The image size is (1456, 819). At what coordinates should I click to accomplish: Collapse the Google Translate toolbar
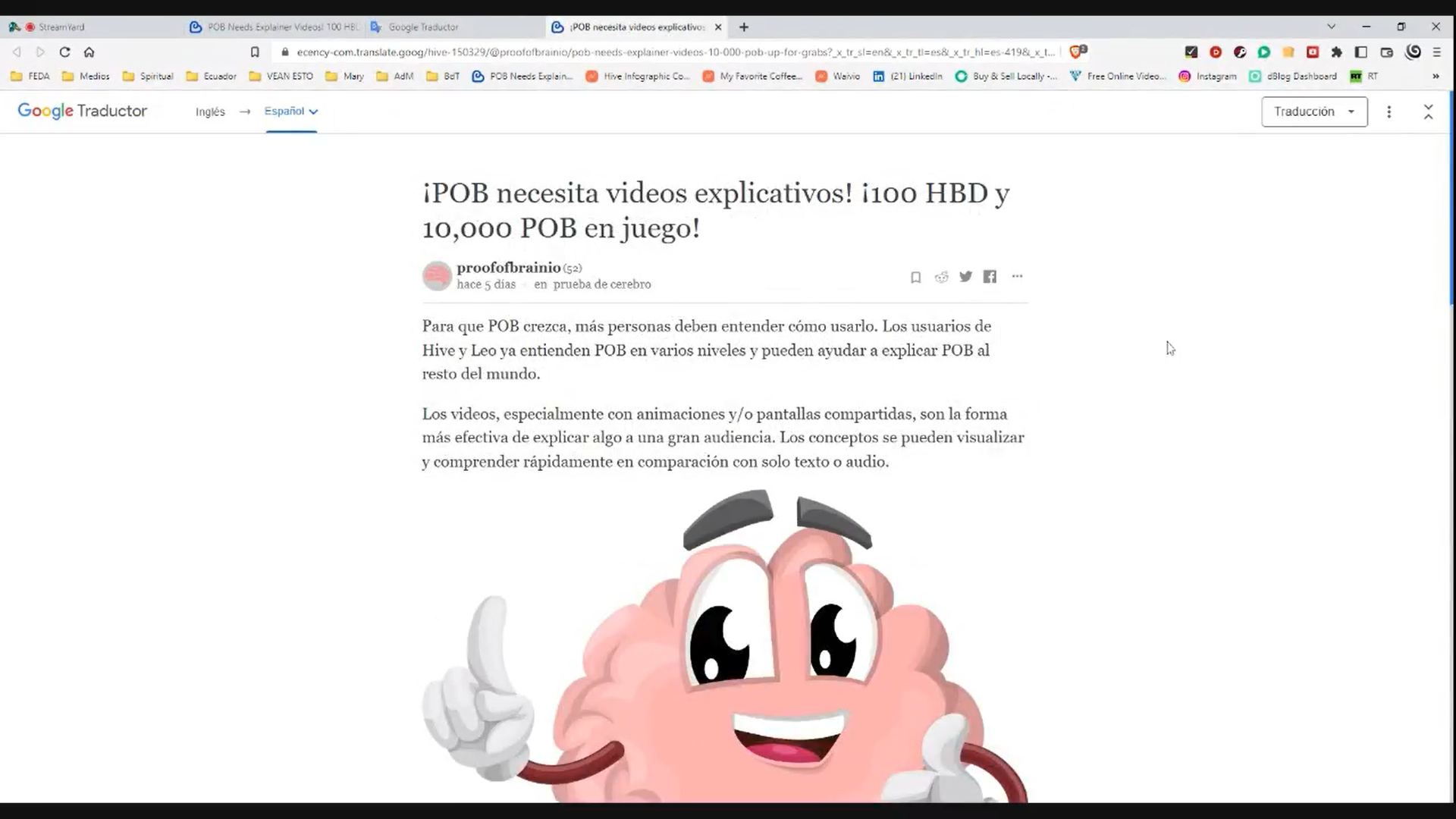[1428, 111]
